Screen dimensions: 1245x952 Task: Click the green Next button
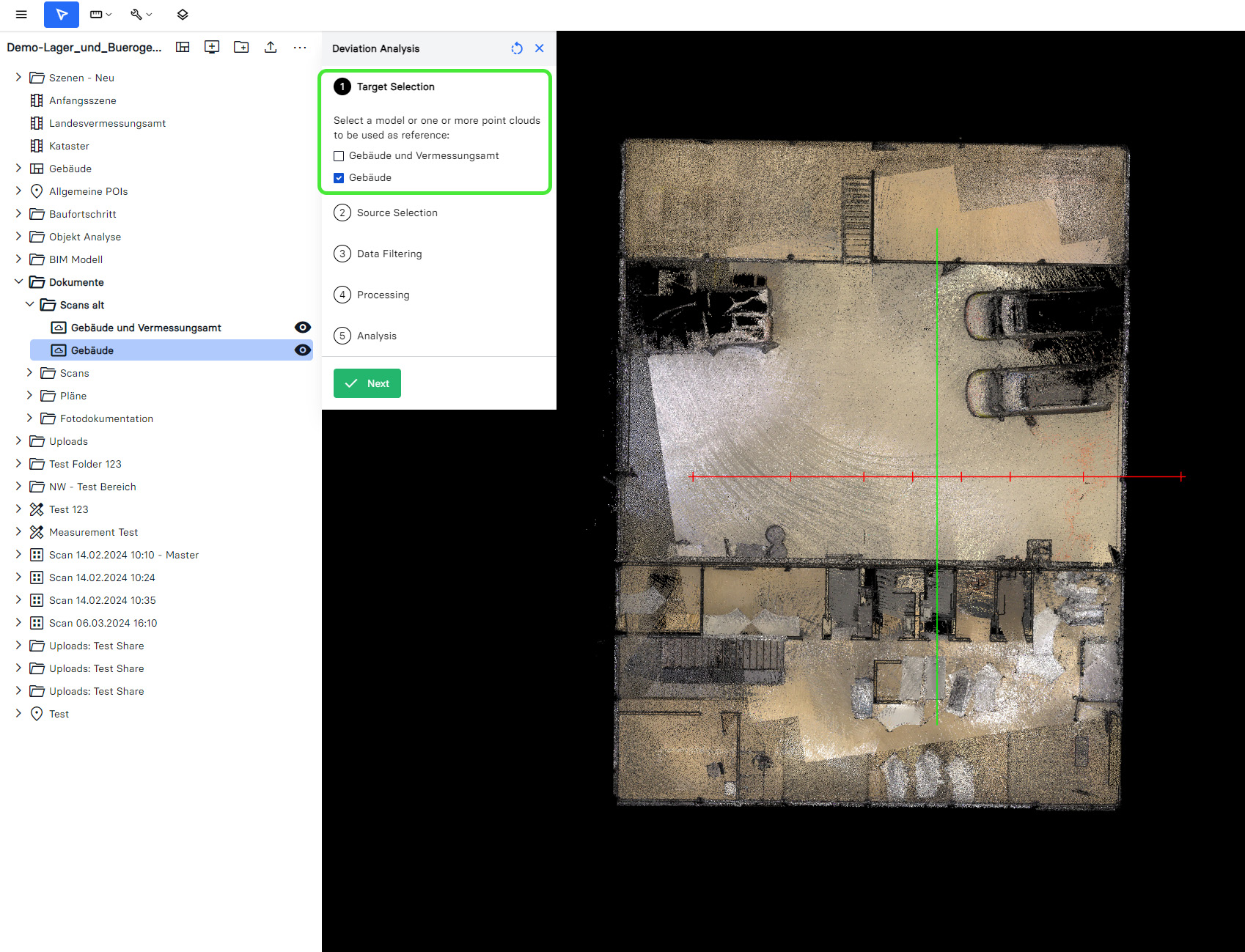pyautogui.click(x=367, y=383)
